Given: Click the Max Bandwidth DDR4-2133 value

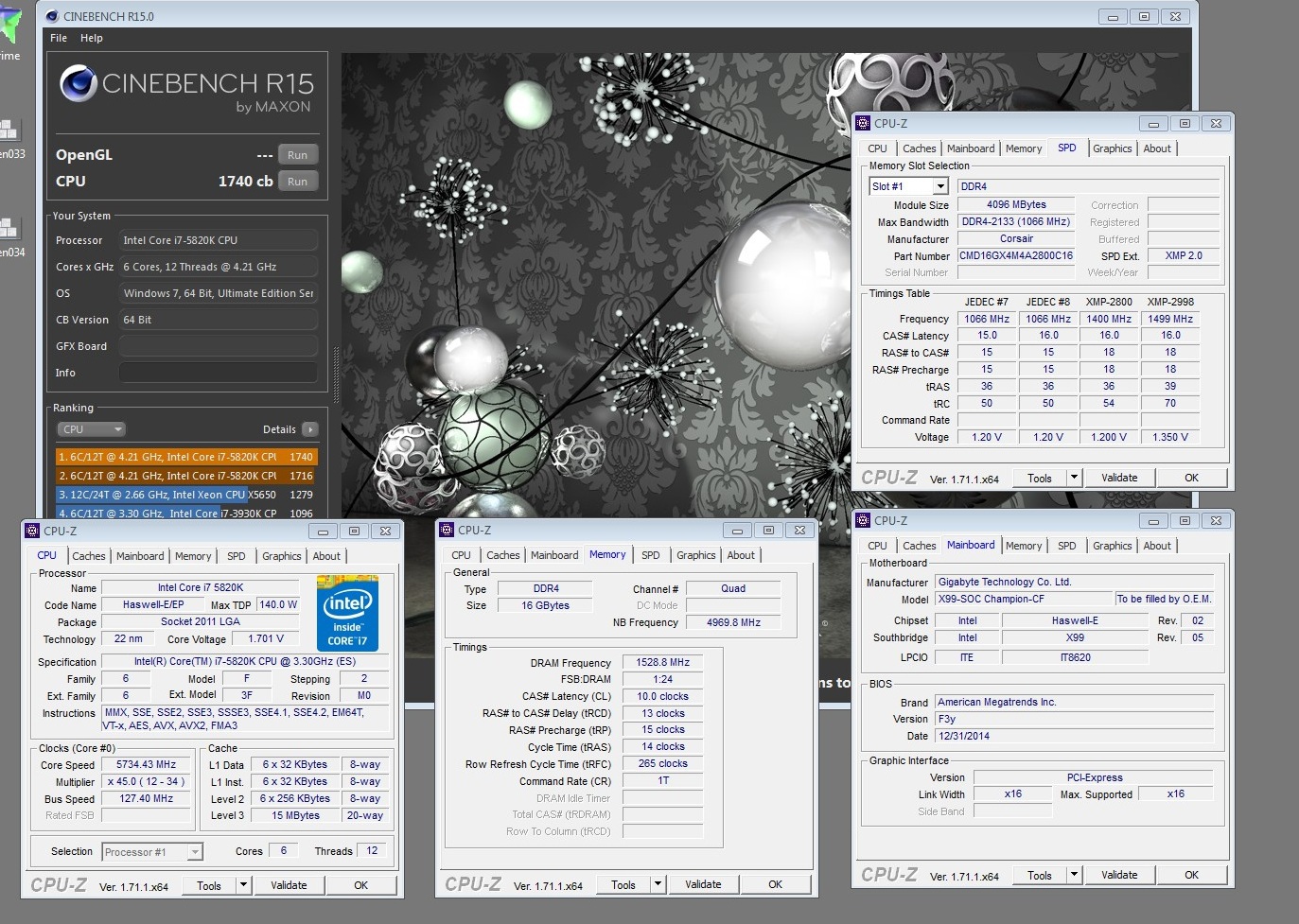Looking at the screenshot, I should coord(1016,221).
